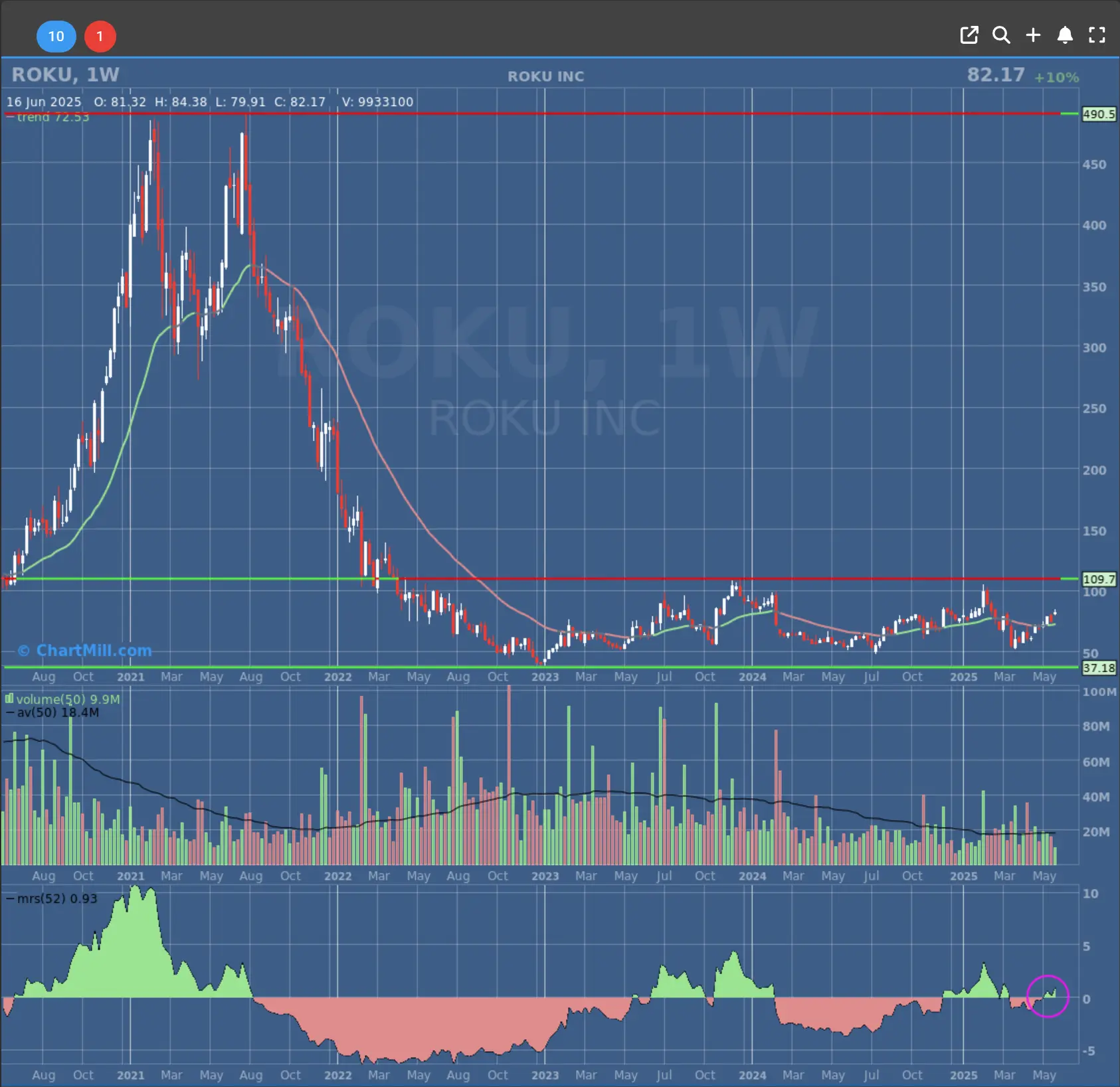This screenshot has width=1120, height=1087.
Task: Click the magnifier search icon
Action: point(1001,35)
